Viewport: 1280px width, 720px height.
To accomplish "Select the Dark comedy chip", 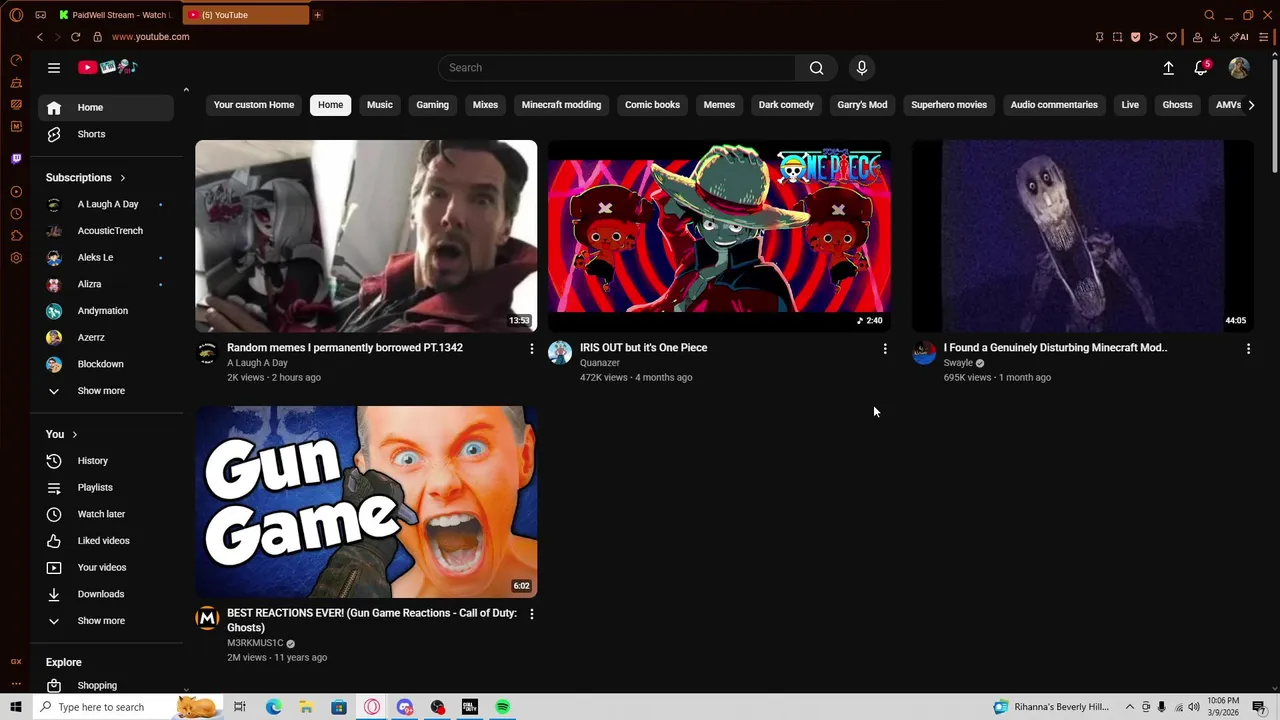I will click(786, 105).
